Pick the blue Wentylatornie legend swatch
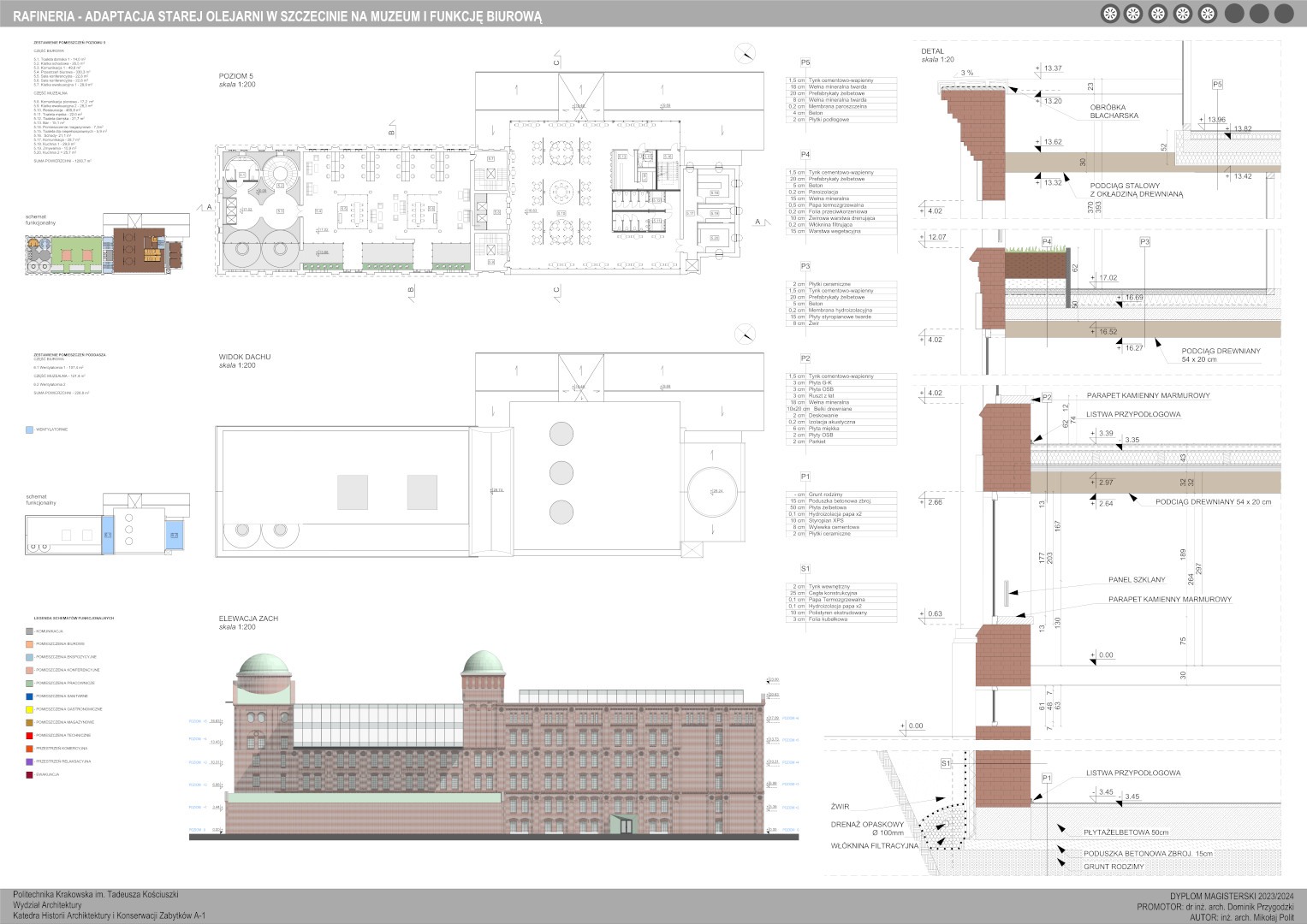The width and height of the screenshot is (1307, 924). point(30,429)
